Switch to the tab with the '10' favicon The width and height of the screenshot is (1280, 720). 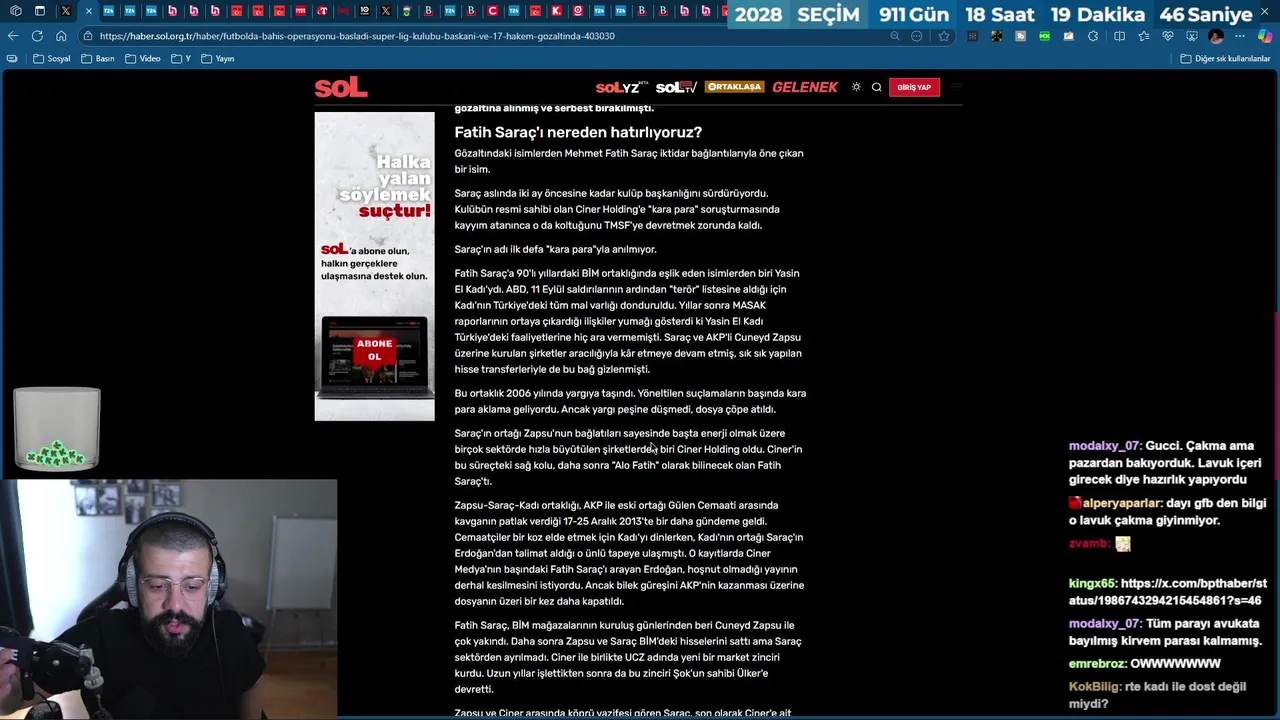click(x=365, y=11)
